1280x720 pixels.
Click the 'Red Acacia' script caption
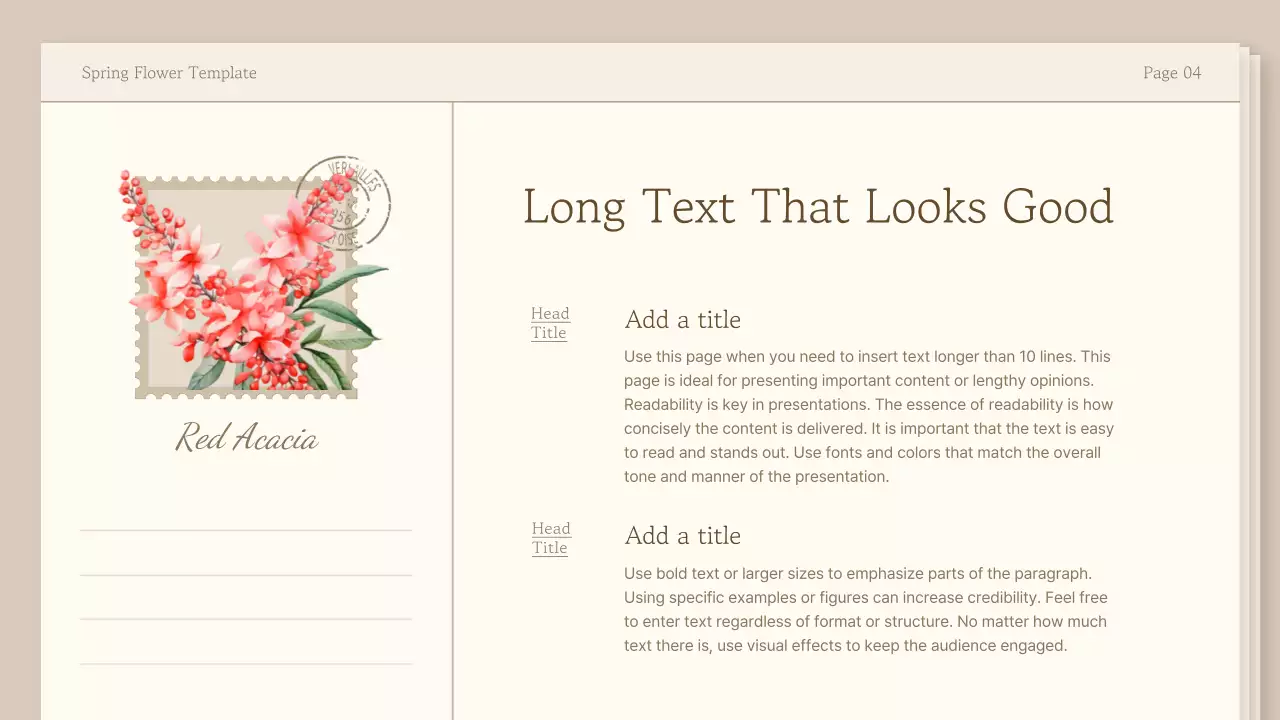246,438
